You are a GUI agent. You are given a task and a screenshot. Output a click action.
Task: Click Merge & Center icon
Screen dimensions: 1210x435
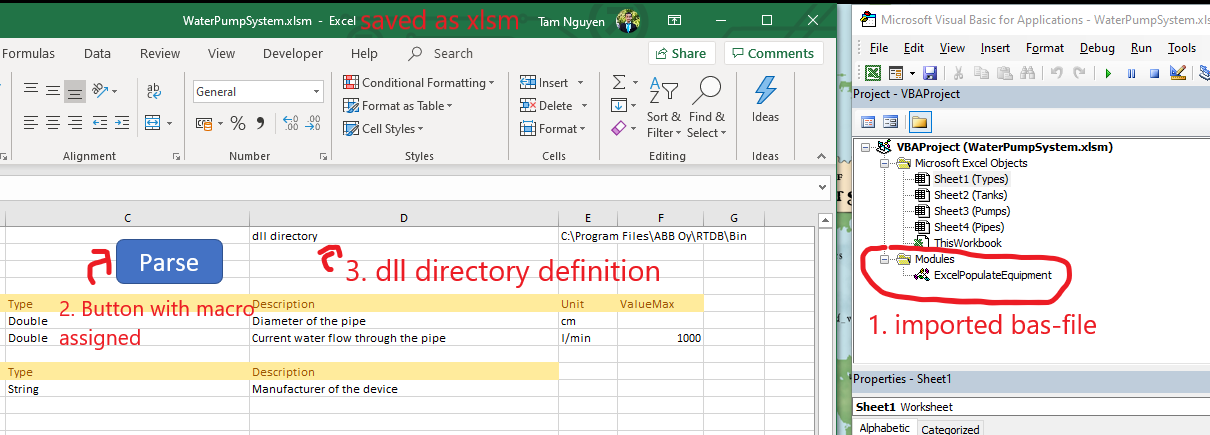152,123
